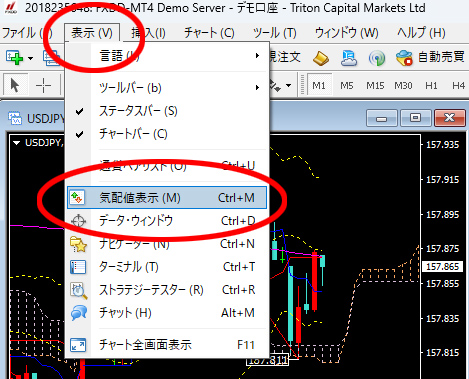The image size is (469, 379).
Task: Select the M15 timeframe button
Action: point(375,86)
